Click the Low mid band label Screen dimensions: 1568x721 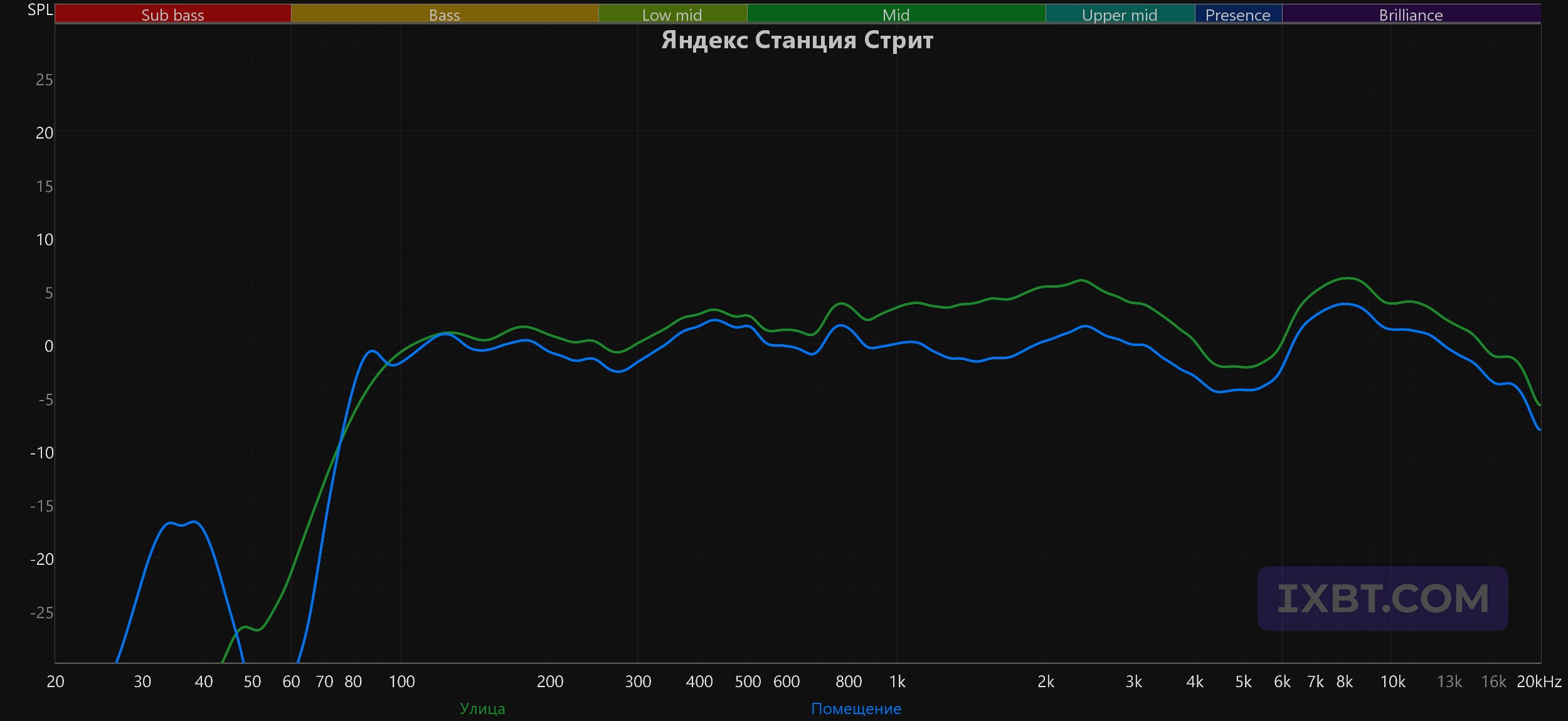click(672, 15)
